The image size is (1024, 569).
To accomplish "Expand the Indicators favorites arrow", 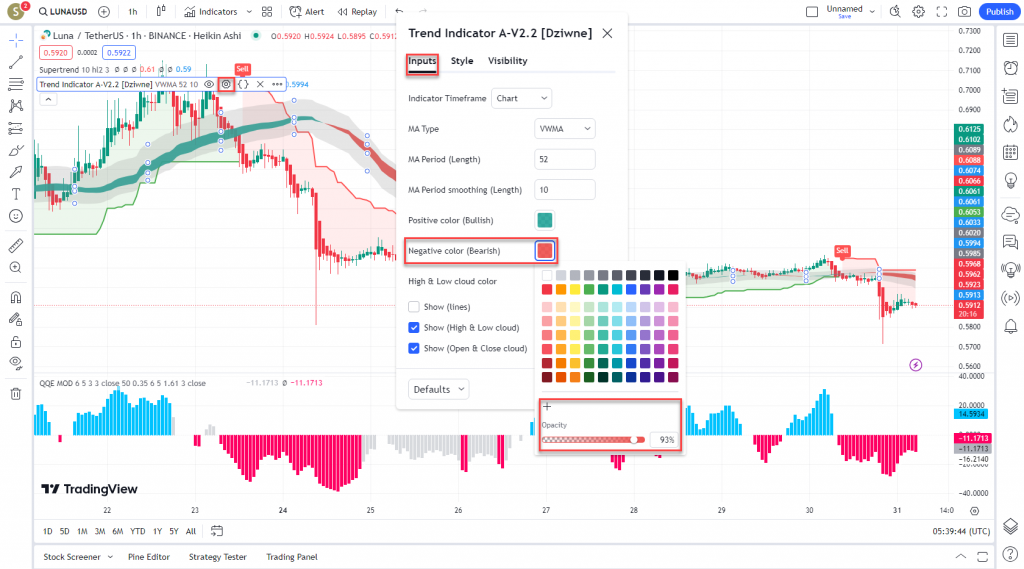I will [x=249, y=12].
